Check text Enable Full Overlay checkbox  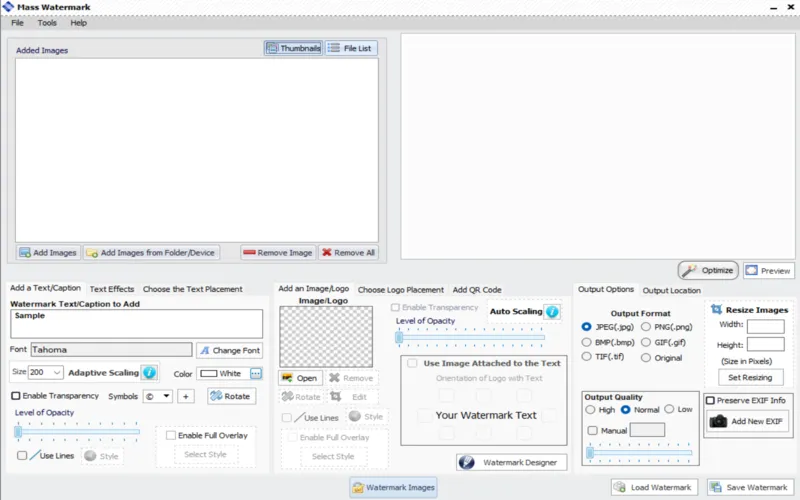coord(171,435)
